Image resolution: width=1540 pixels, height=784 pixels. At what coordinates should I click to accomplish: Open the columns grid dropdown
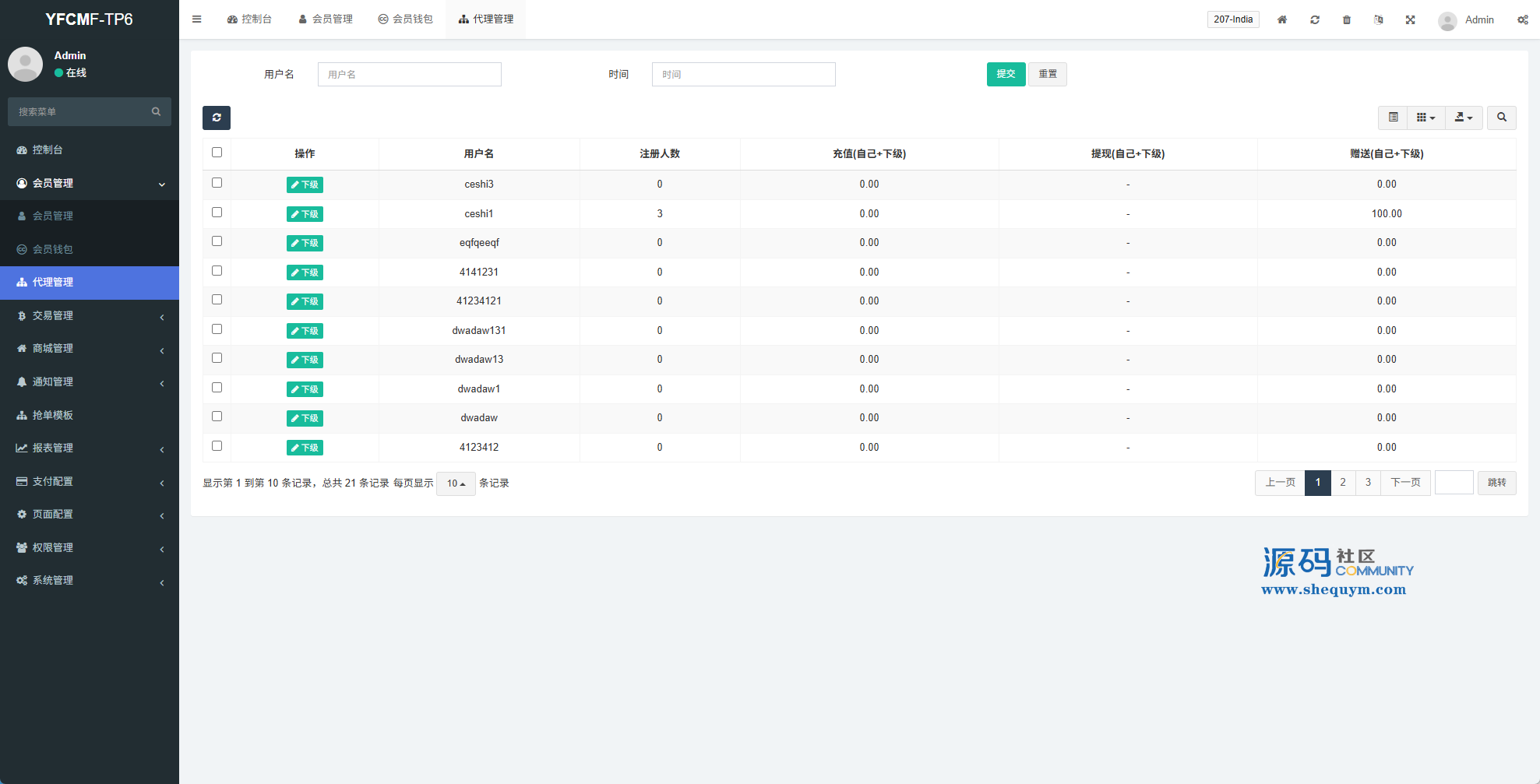(x=1425, y=118)
